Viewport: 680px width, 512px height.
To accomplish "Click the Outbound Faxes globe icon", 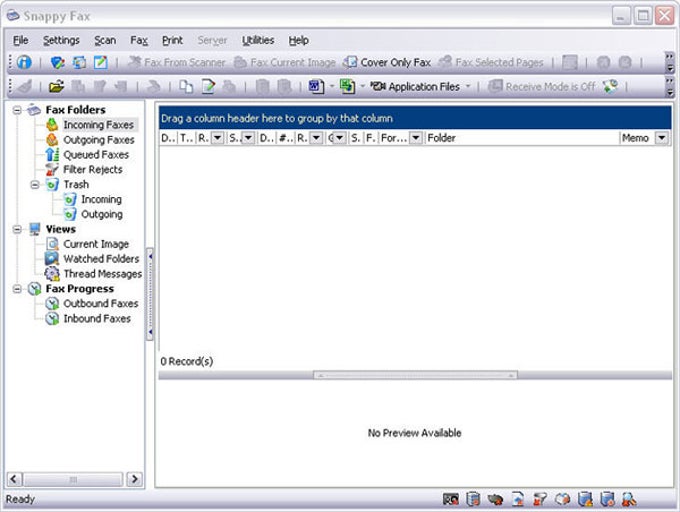I will (x=52, y=303).
